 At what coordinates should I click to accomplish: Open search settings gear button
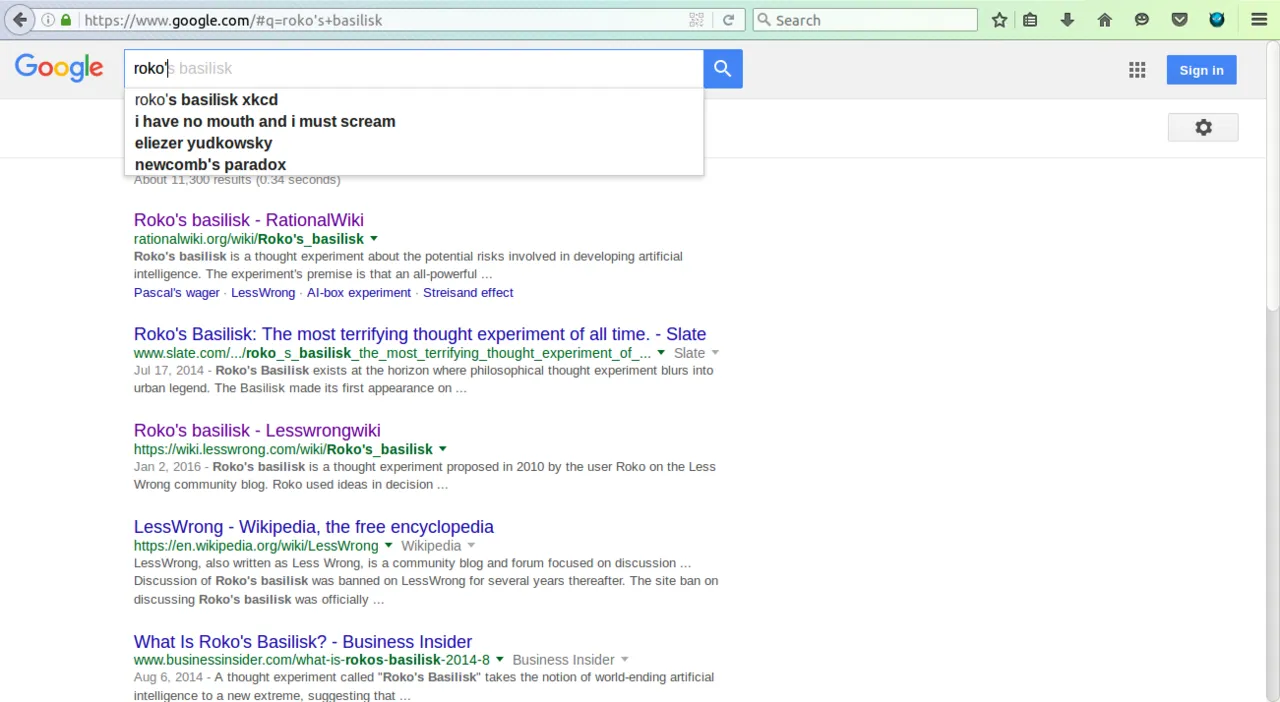(1203, 127)
